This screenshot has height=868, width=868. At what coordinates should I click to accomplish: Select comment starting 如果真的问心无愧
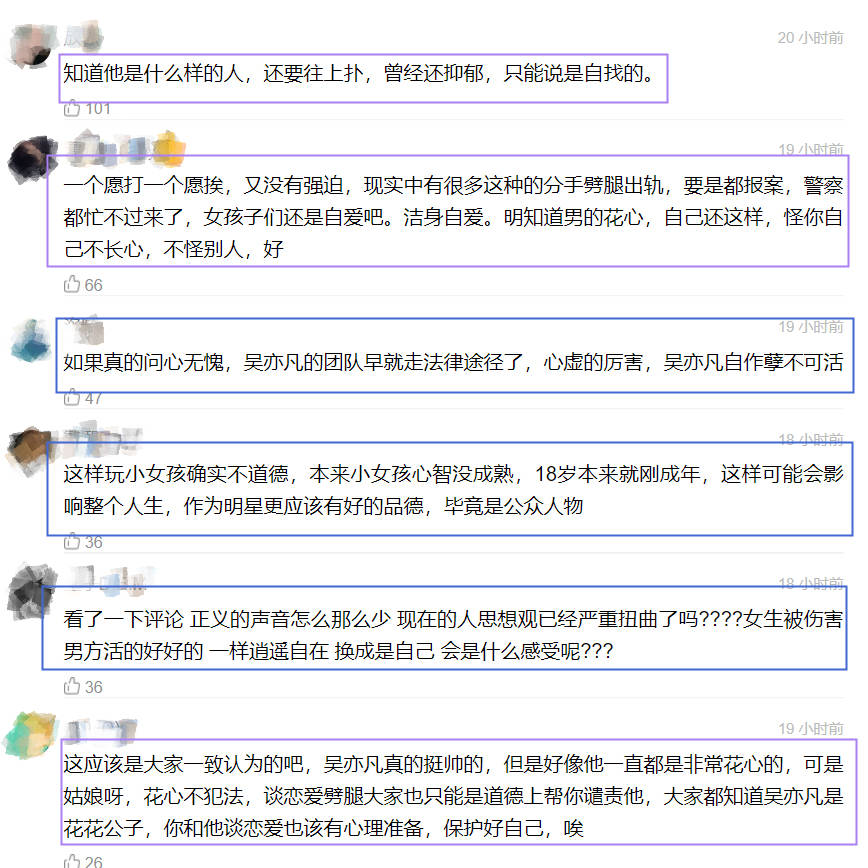coord(453,363)
